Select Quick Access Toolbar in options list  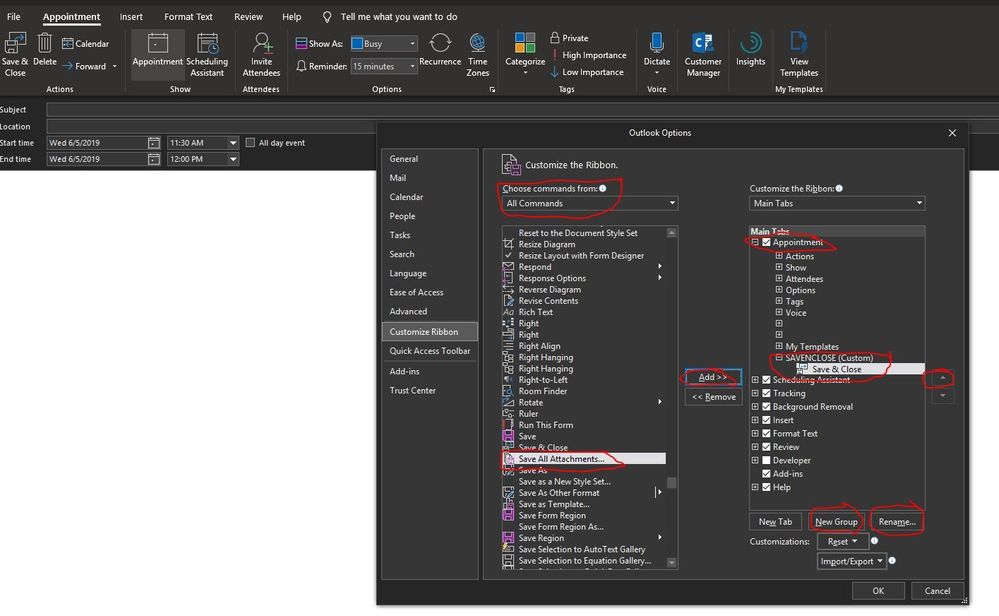pos(430,351)
